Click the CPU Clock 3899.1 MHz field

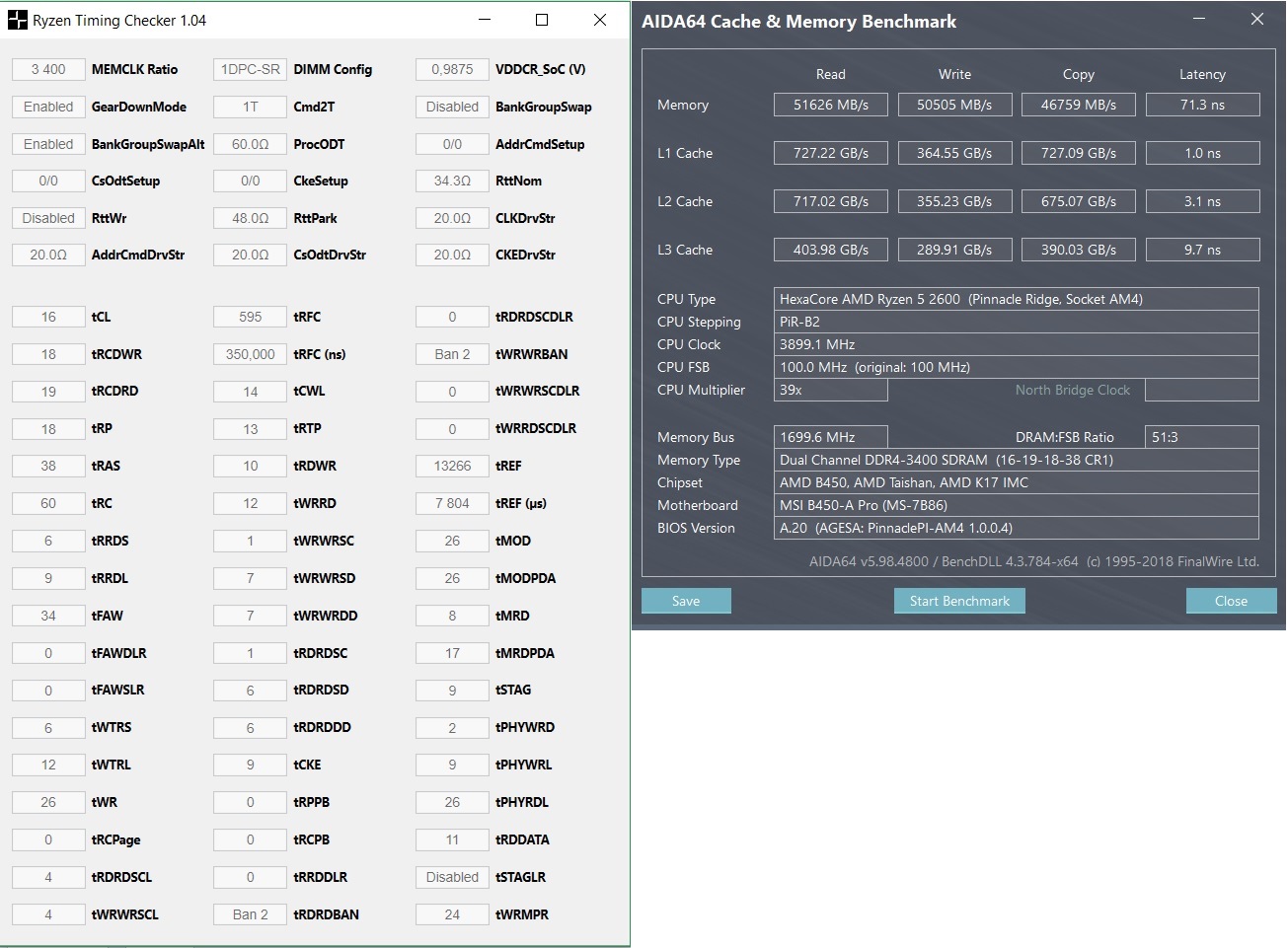1017,344
